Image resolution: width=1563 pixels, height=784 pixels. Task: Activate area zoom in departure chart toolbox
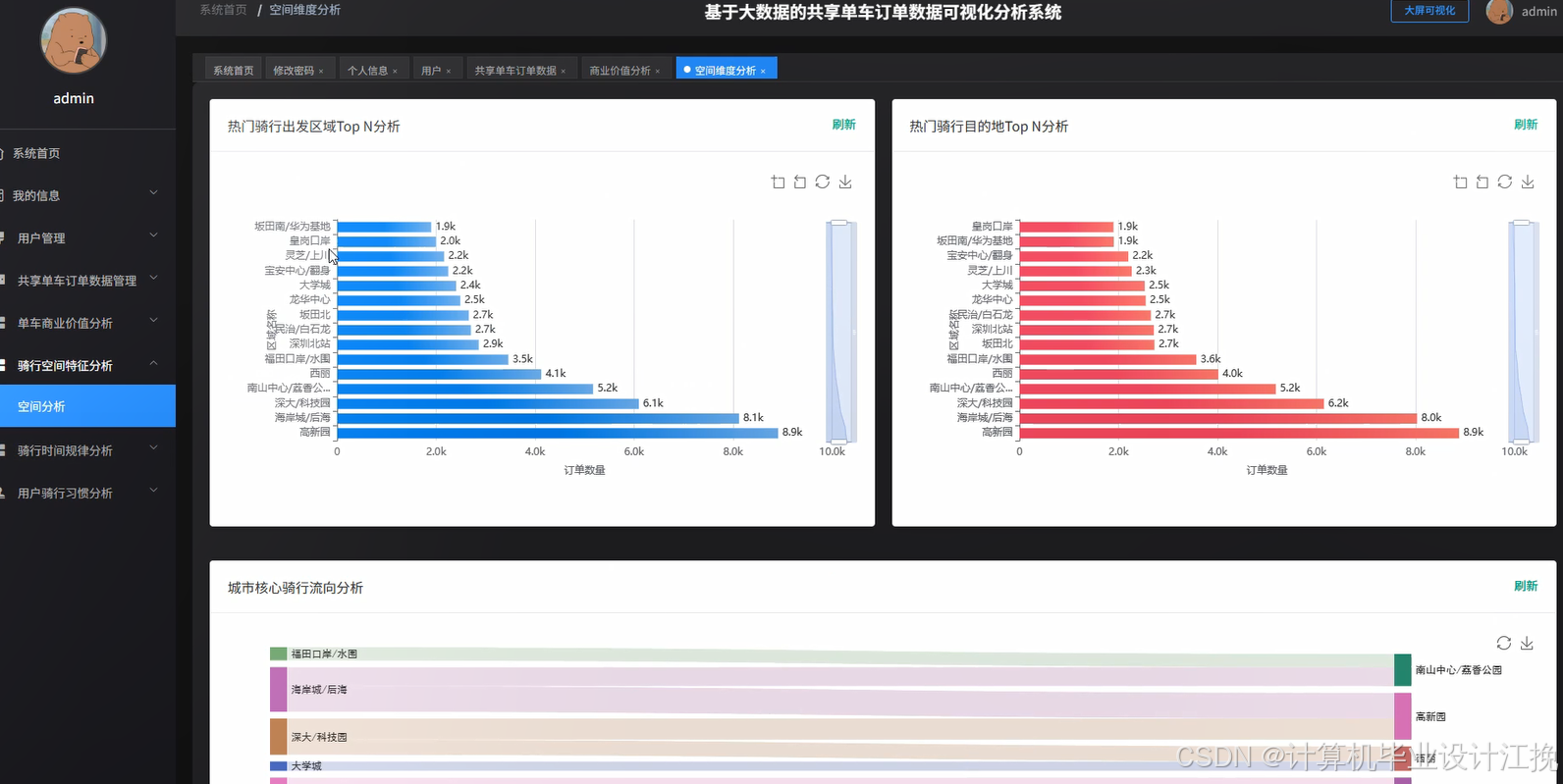tap(778, 182)
